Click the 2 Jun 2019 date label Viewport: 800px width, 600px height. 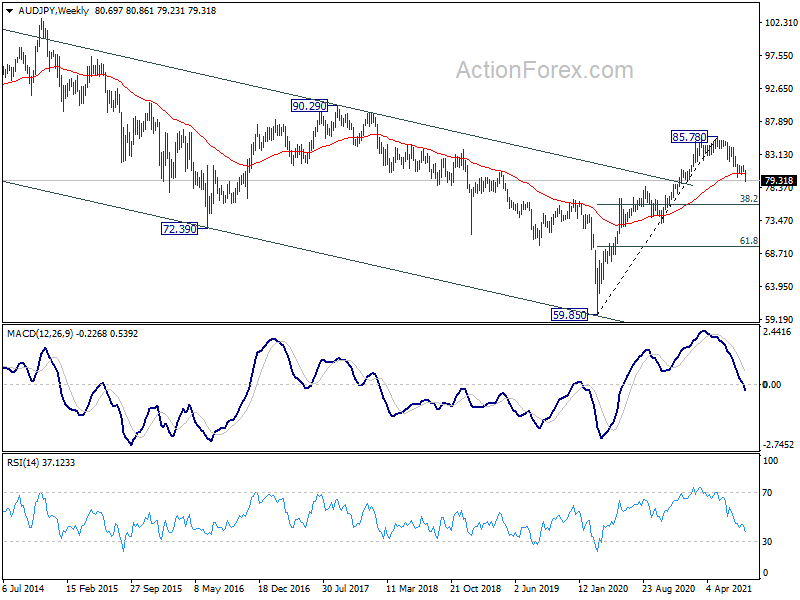pos(537,589)
